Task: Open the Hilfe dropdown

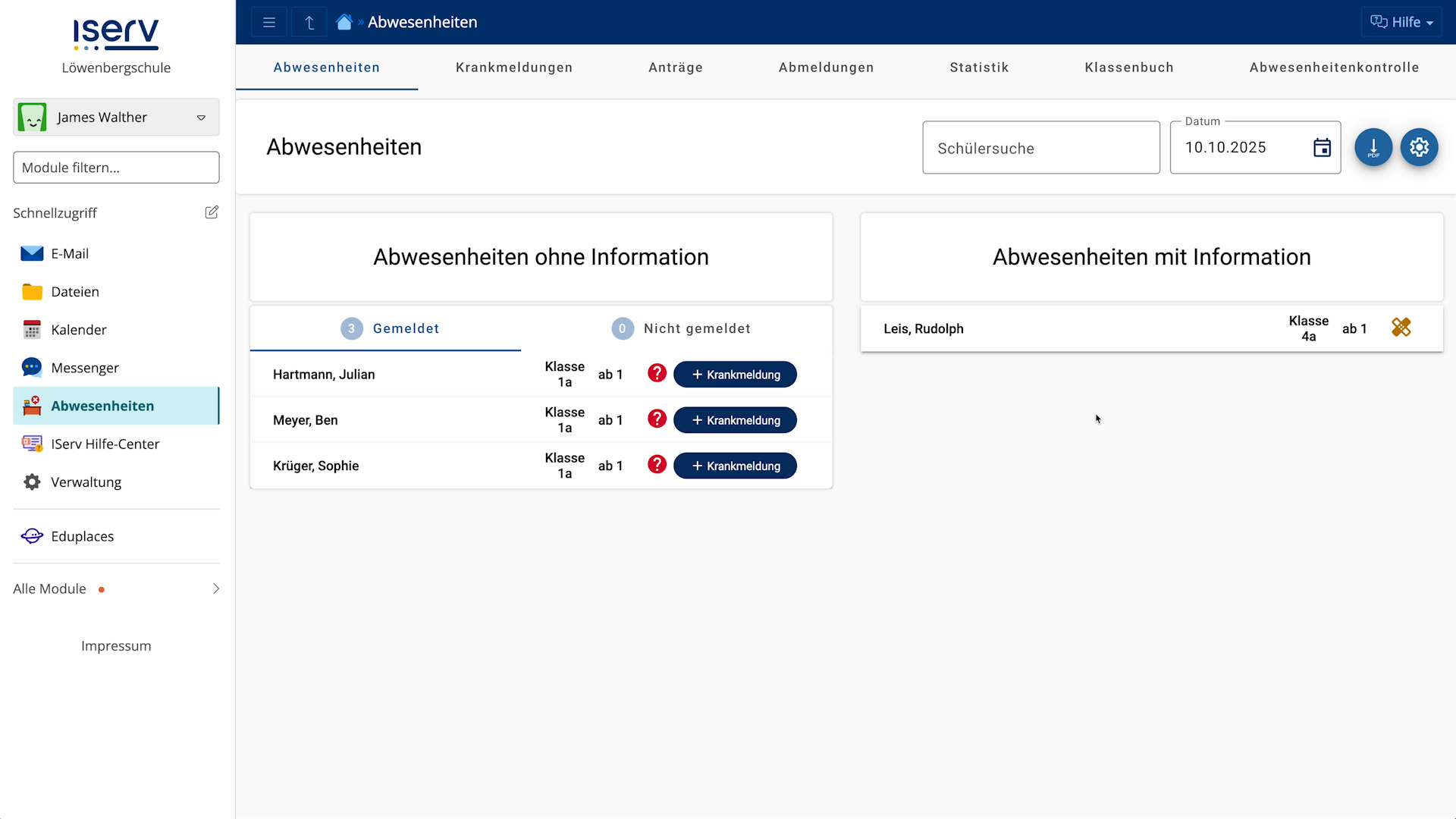Action: pyautogui.click(x=1402, y=21)
